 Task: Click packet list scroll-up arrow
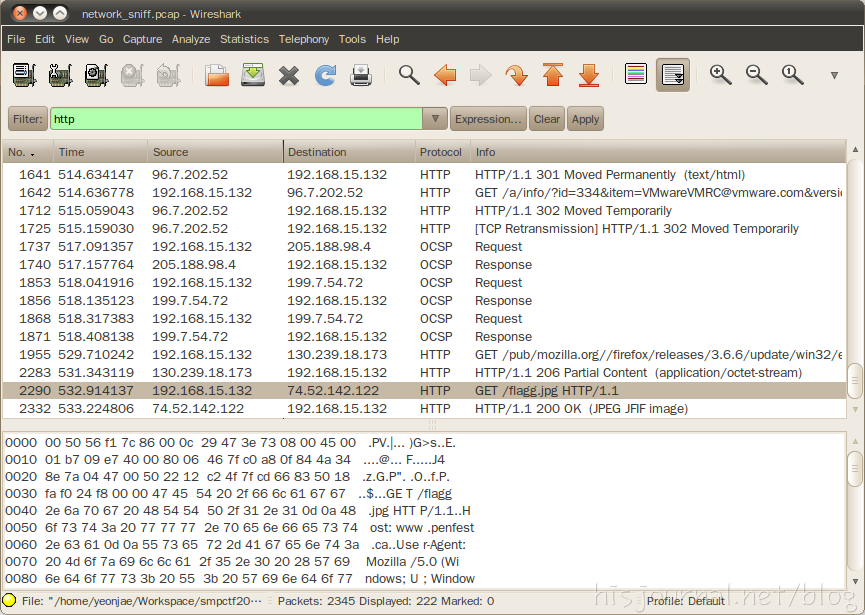tap(855, 149)
